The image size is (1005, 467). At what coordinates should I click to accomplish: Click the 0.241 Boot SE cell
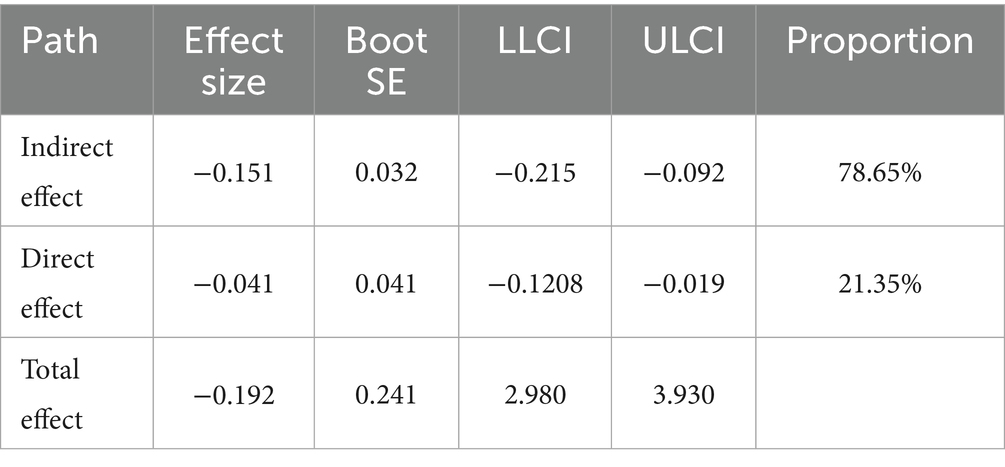tap(386, 394)
